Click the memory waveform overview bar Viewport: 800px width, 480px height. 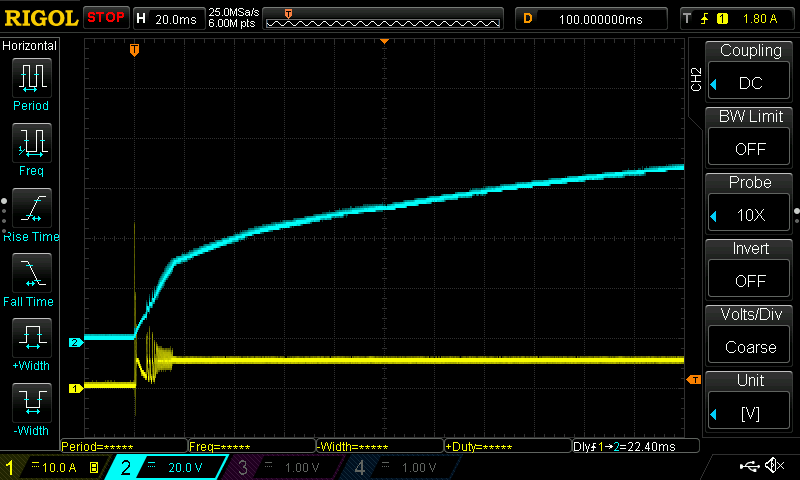click(x=383, y=19)
